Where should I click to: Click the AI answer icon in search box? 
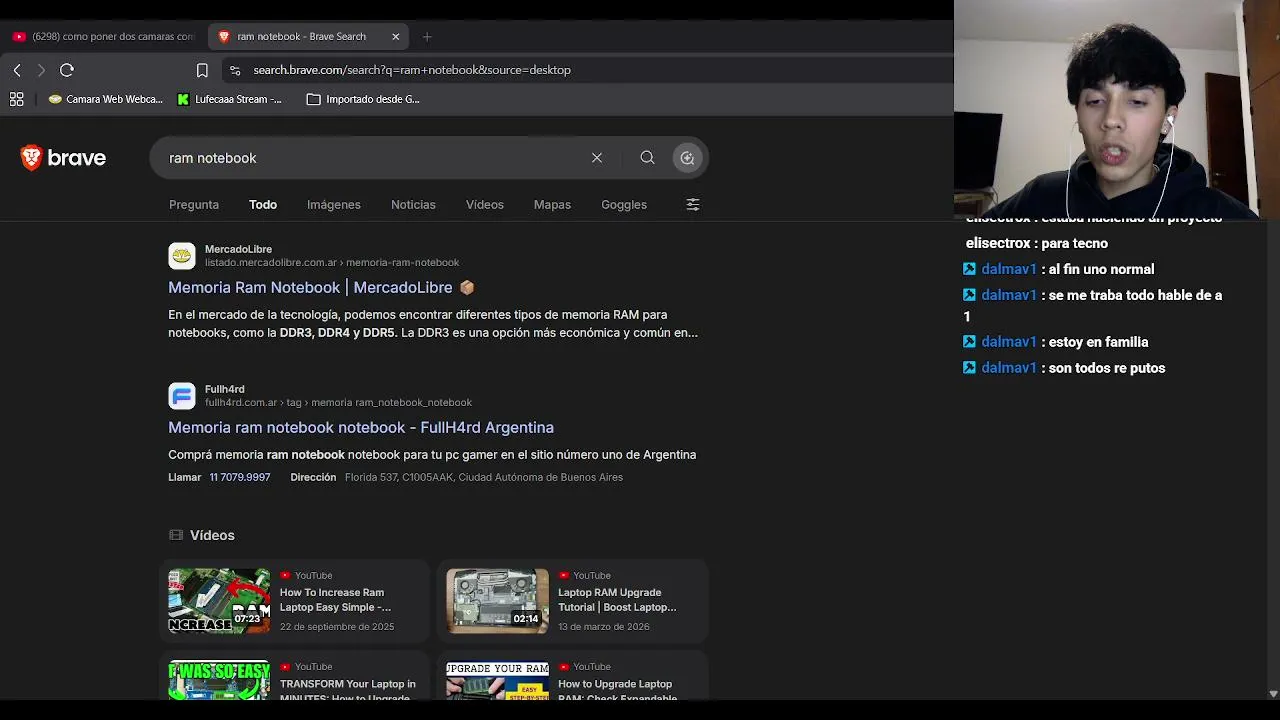(687, 158)
